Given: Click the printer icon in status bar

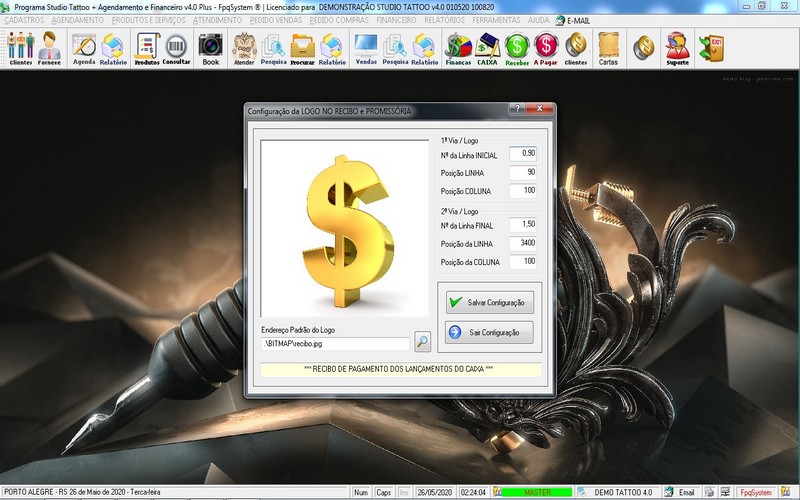Looking at the screenshot, I should click(710, 492).
